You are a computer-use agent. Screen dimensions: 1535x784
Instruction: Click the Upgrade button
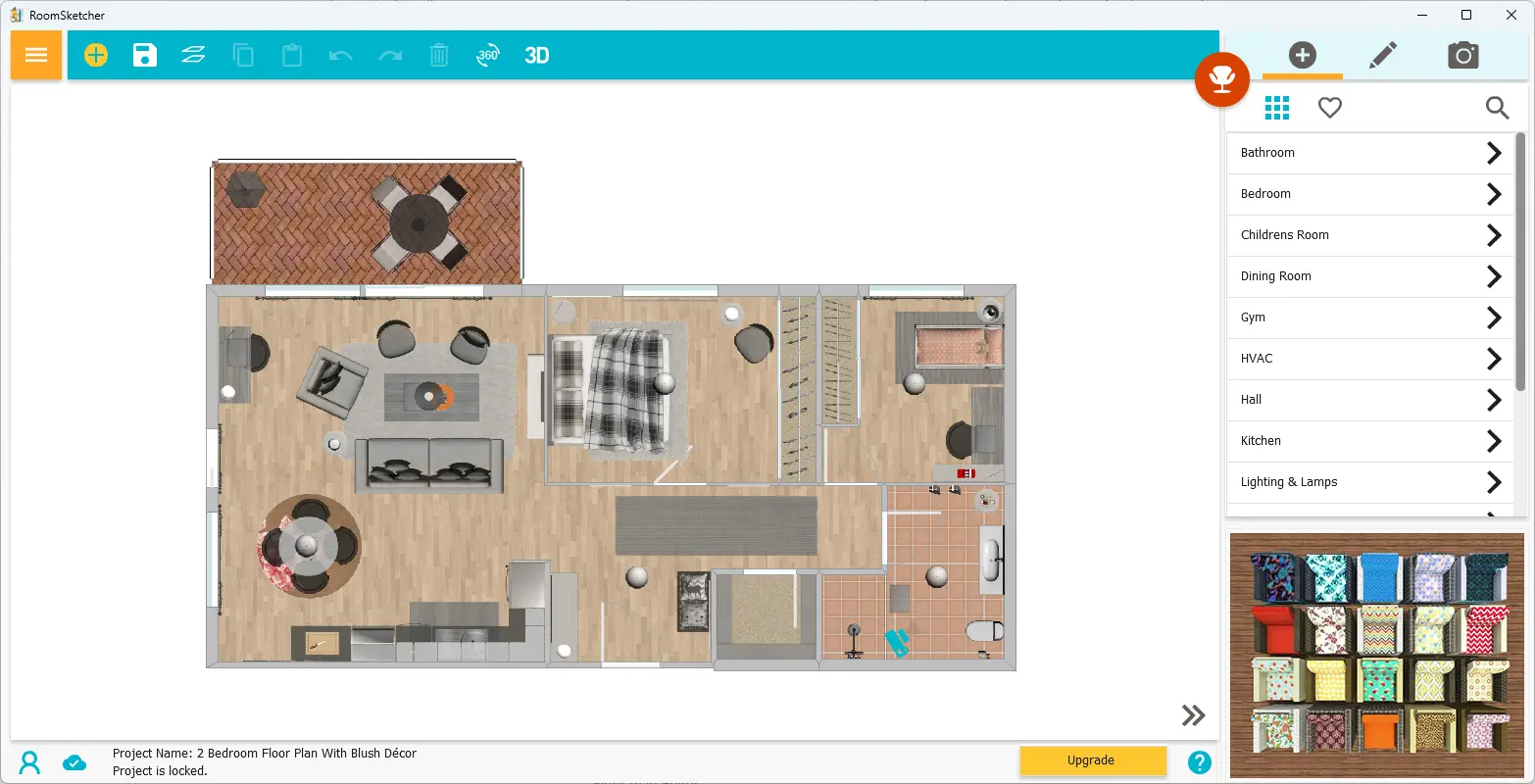(1093, 760)
